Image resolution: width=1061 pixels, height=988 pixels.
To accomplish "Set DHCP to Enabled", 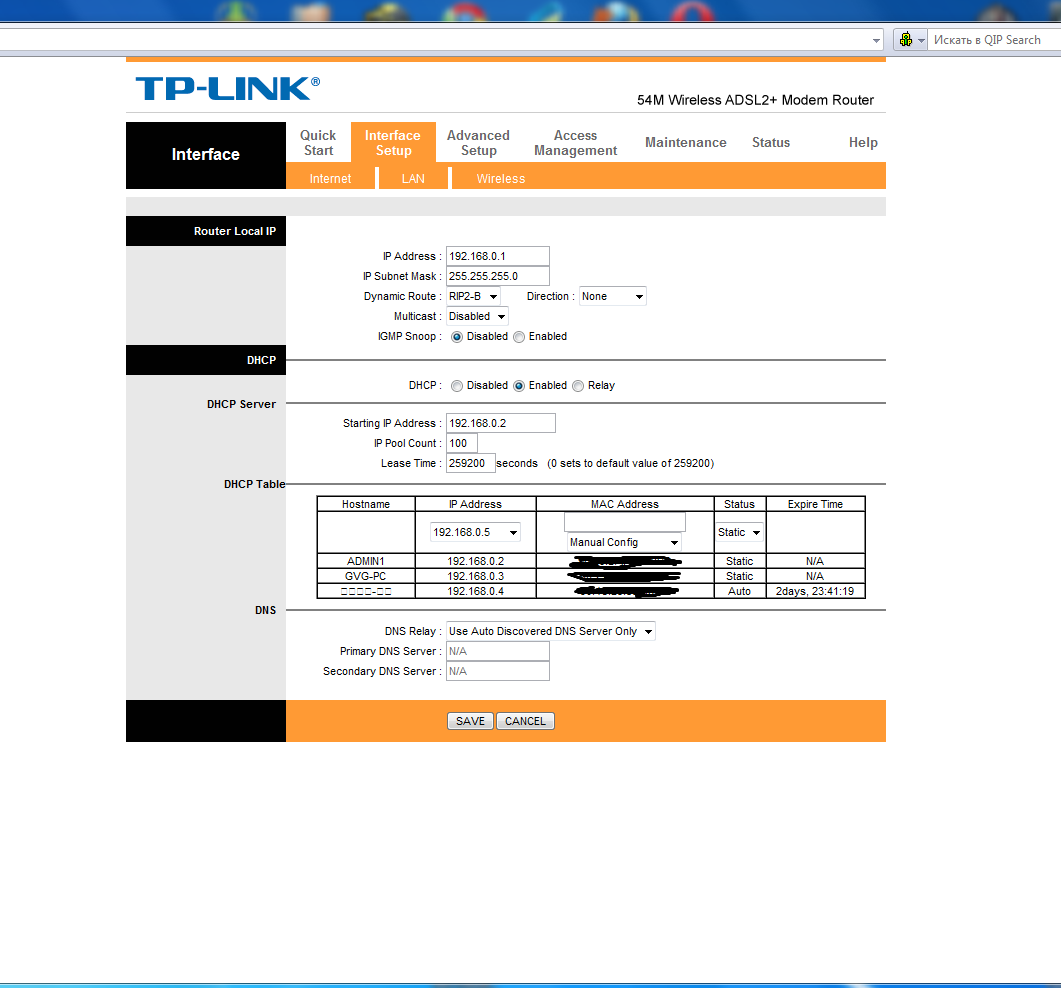I will pyautogui.click(x=519, y=386).
